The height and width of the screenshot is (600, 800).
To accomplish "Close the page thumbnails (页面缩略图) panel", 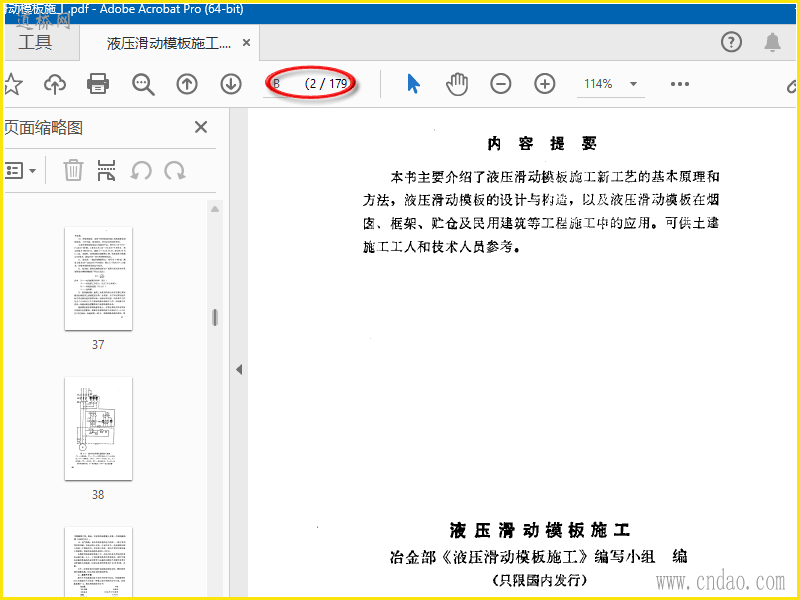I will (x=201, y=127).
